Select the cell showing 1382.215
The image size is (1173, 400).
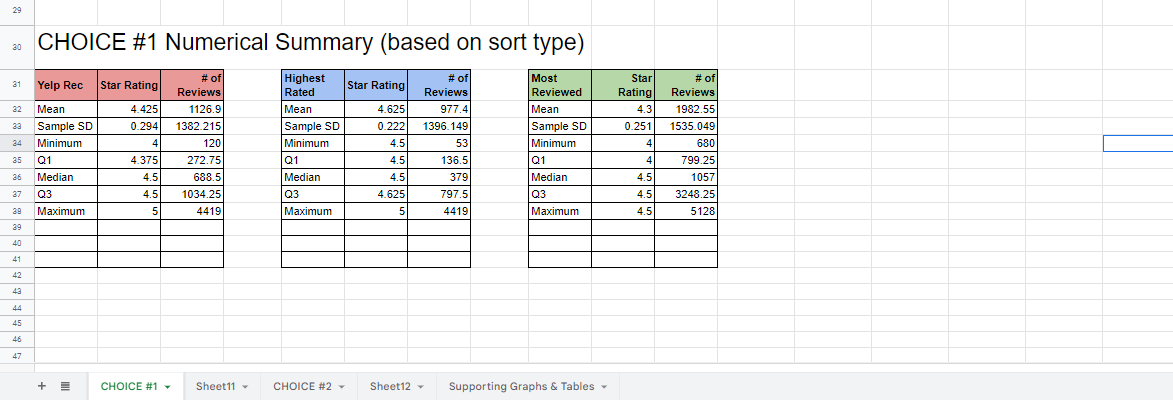192,126
